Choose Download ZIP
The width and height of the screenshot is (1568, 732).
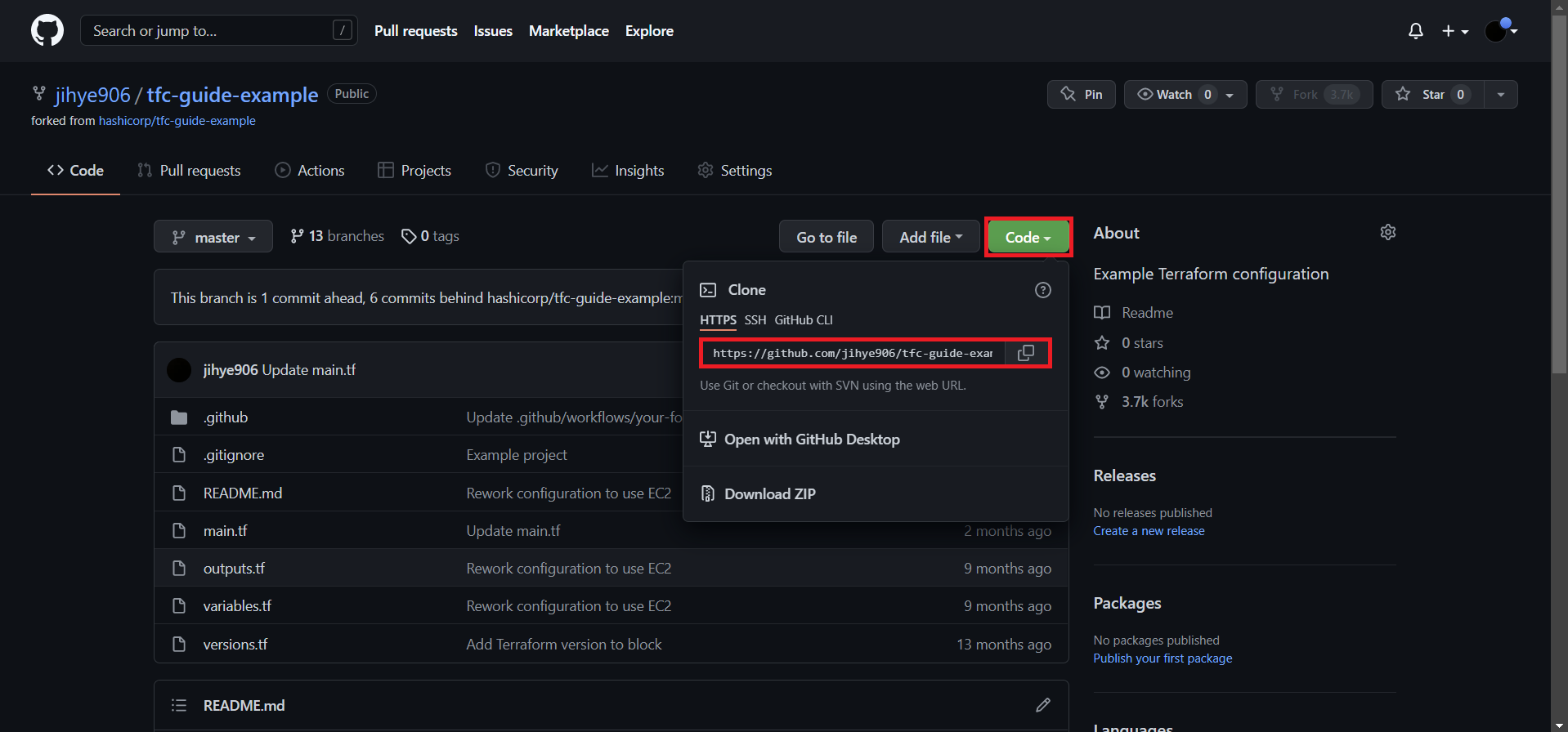tap(758, 494)
